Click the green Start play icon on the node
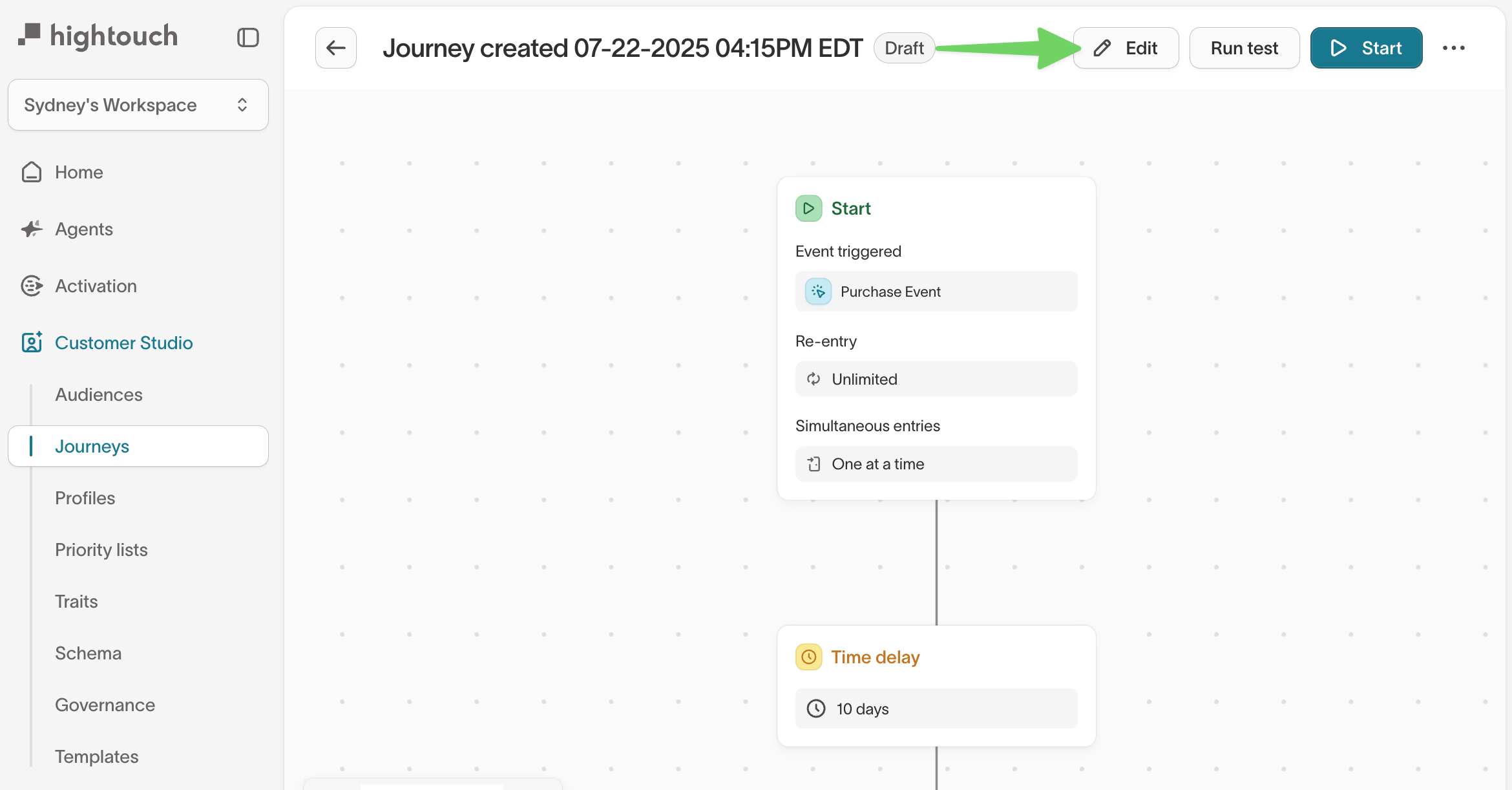The height and width of the screenshot is (790, 1512). click(x=808, y=208)
